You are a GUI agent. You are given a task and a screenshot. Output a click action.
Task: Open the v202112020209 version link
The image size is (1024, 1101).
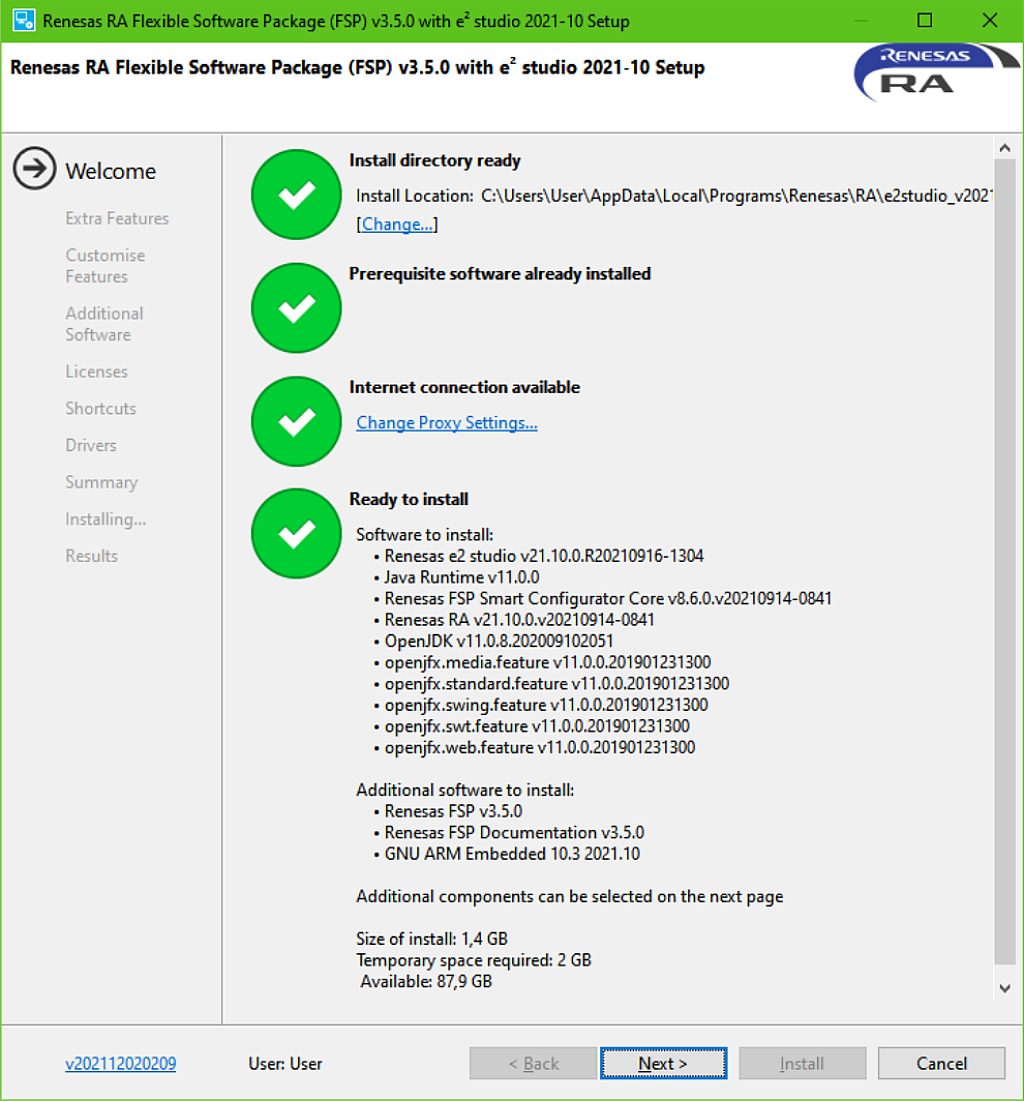pos(121,1063)
